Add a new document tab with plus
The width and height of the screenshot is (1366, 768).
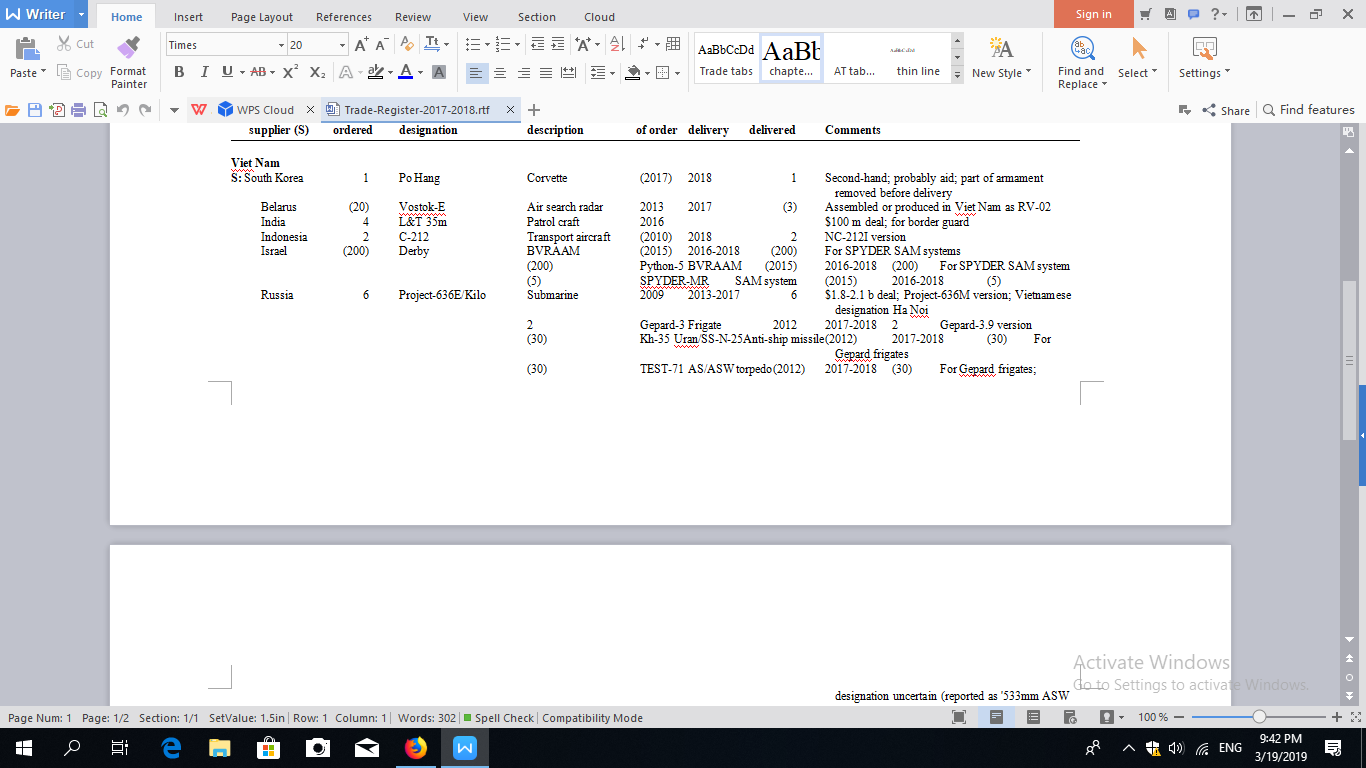534,110
